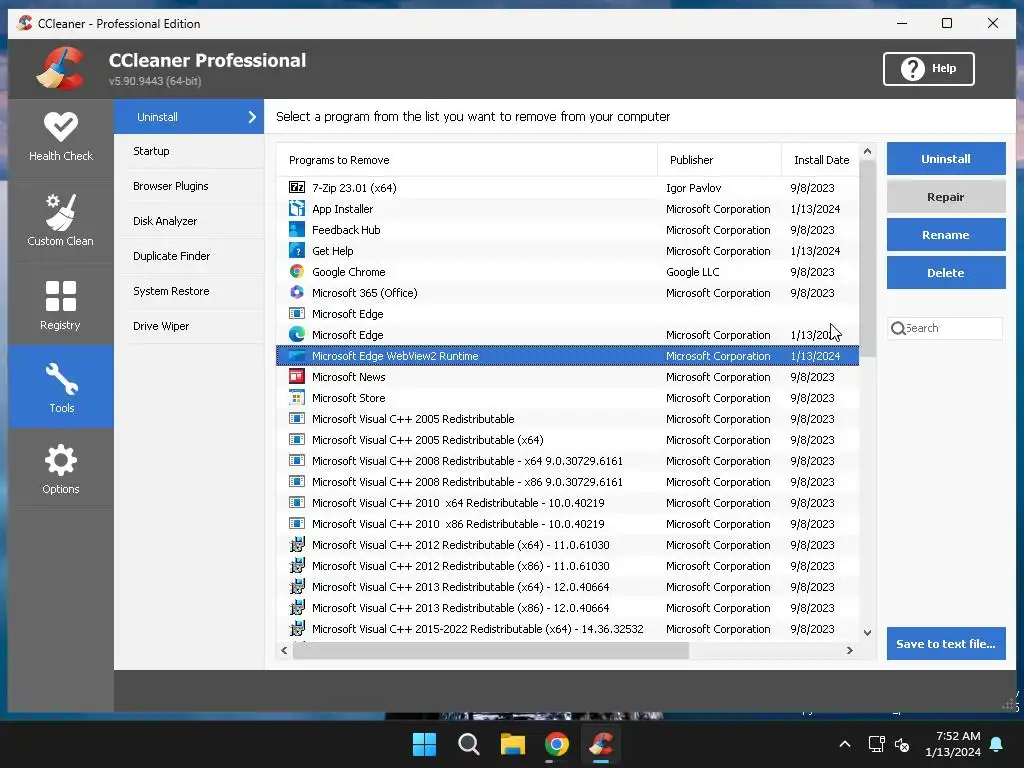This screenshot has width=1024, height=768.
Task: Sort by Install Date column
Action: pyautogui.click(x=820, y=160)
